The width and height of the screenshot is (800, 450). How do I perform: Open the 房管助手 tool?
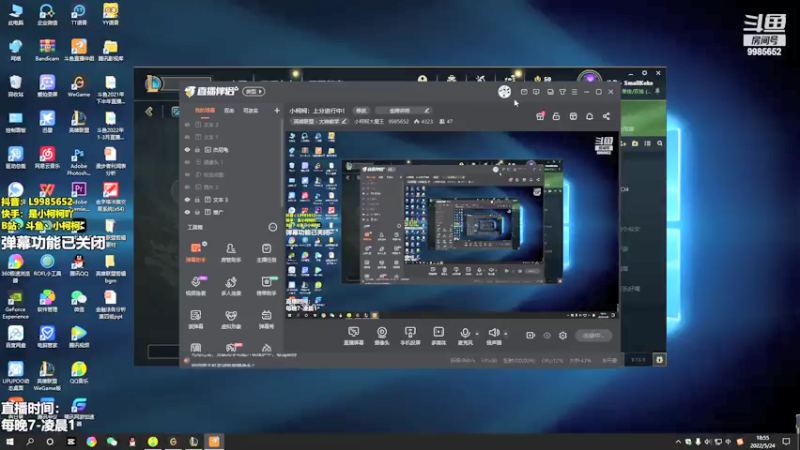click(x=231, y=252)
